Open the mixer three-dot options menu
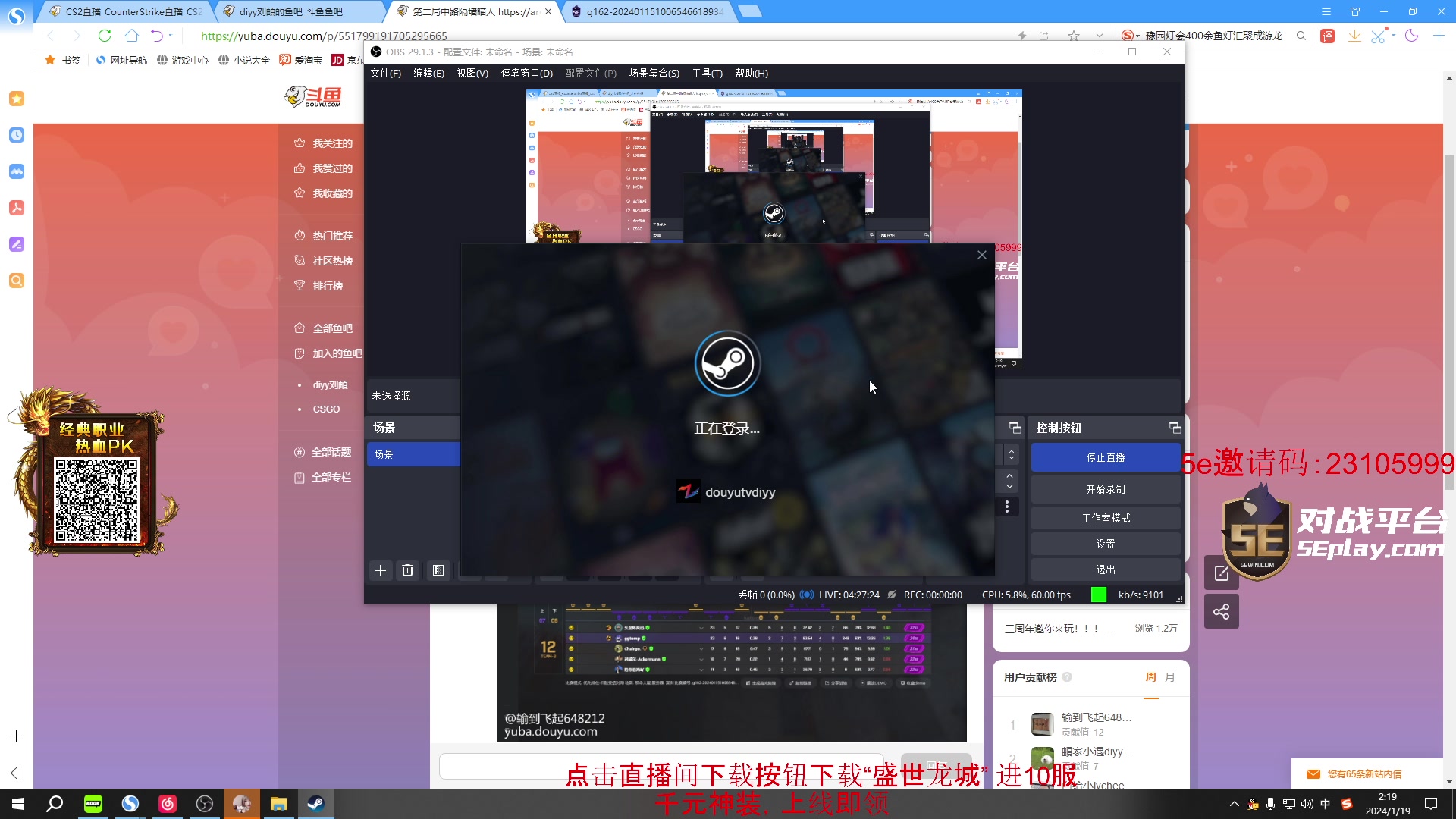Screen dimensions: 1456x819 coord(1008,506)
